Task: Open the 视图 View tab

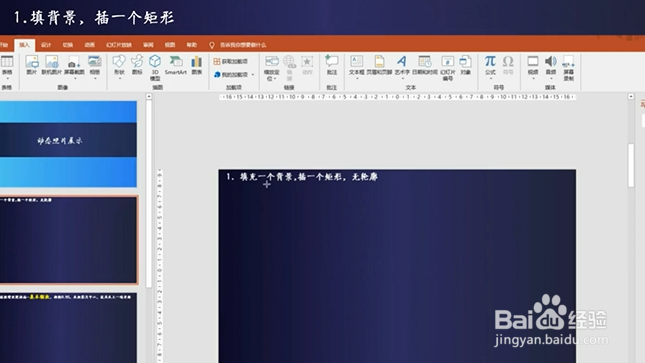Action: tap(170, 45)
